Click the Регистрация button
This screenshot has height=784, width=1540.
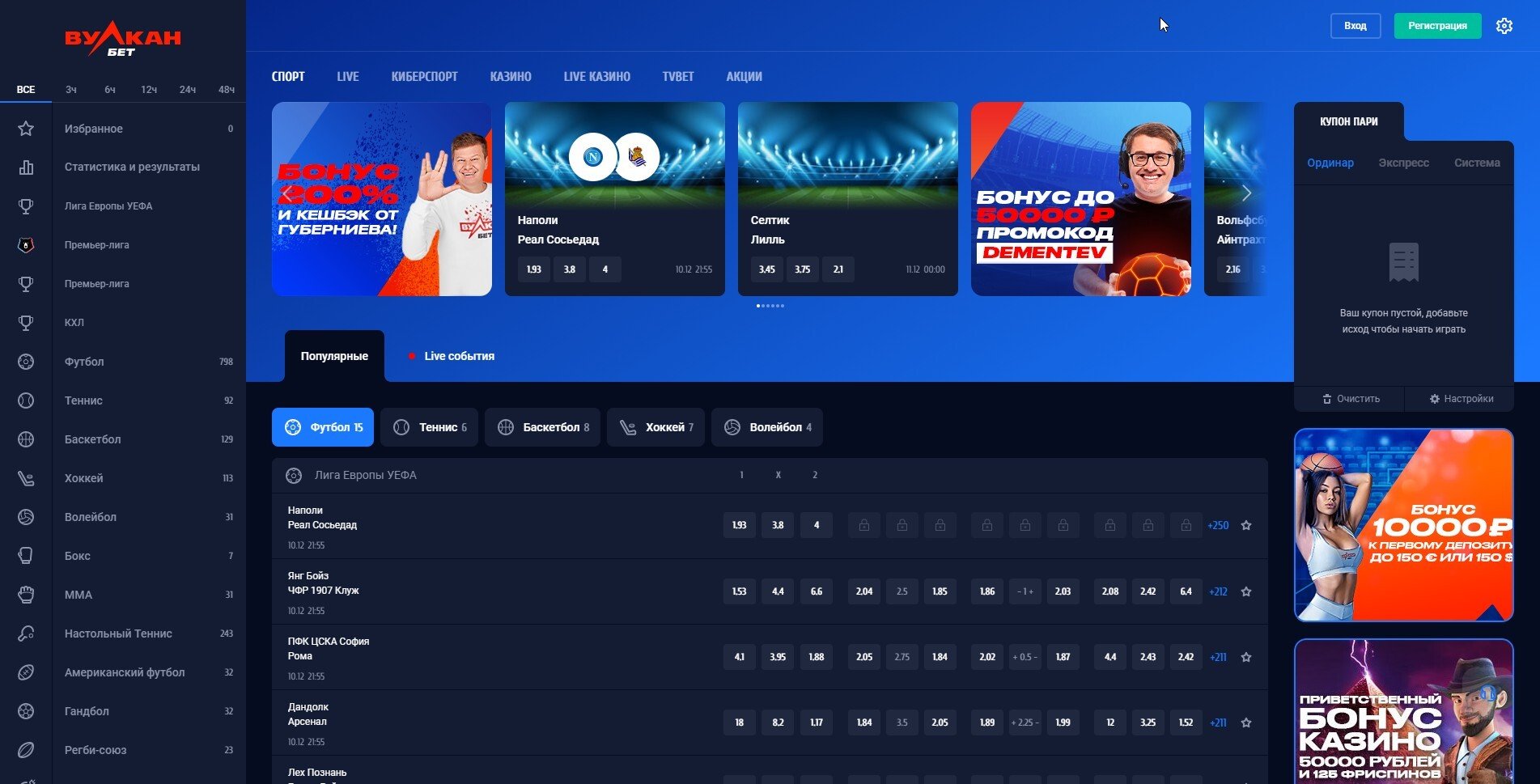click(x=1437, y=26)
